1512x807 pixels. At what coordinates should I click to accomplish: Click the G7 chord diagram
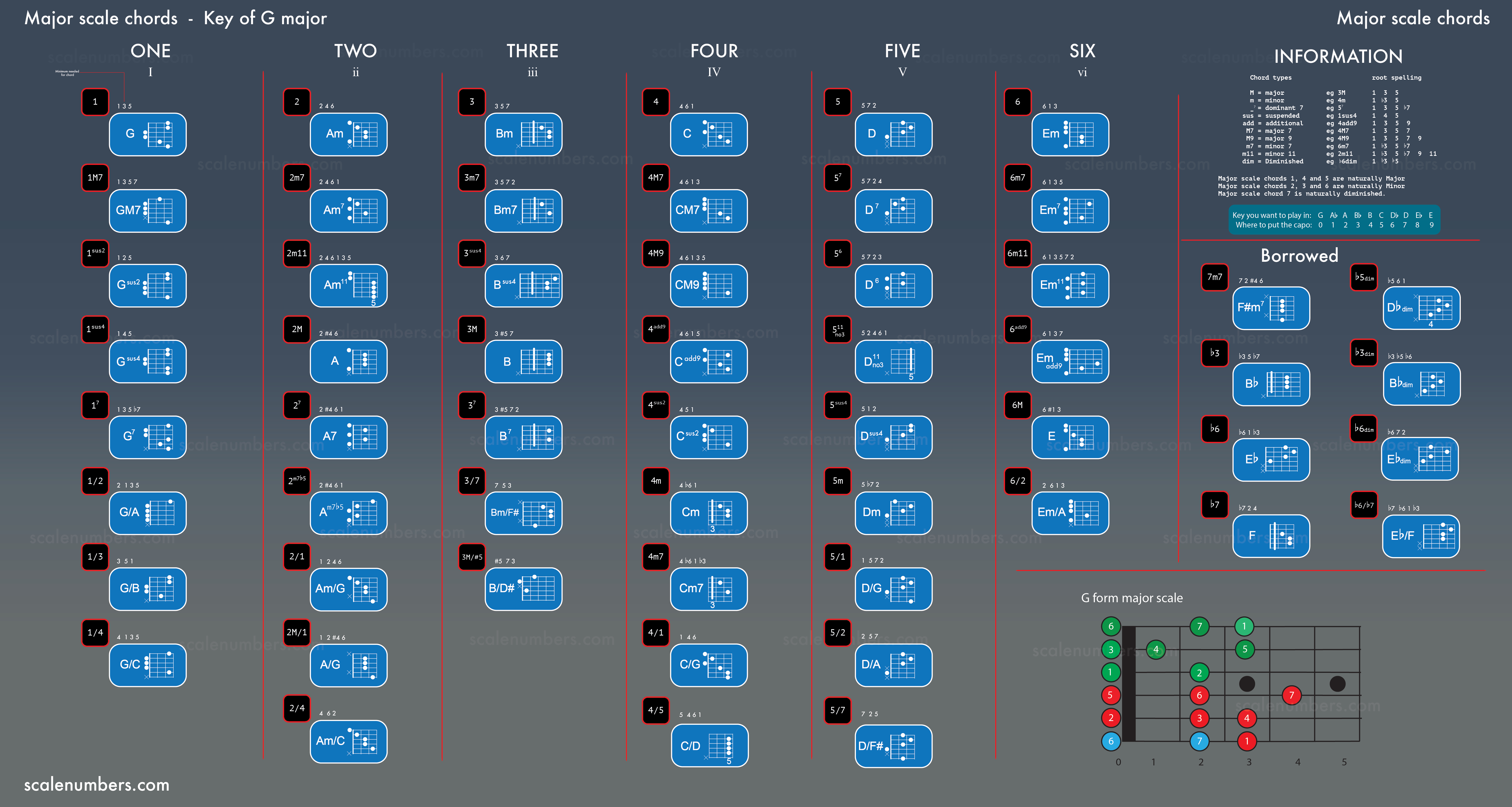point(148,437)
